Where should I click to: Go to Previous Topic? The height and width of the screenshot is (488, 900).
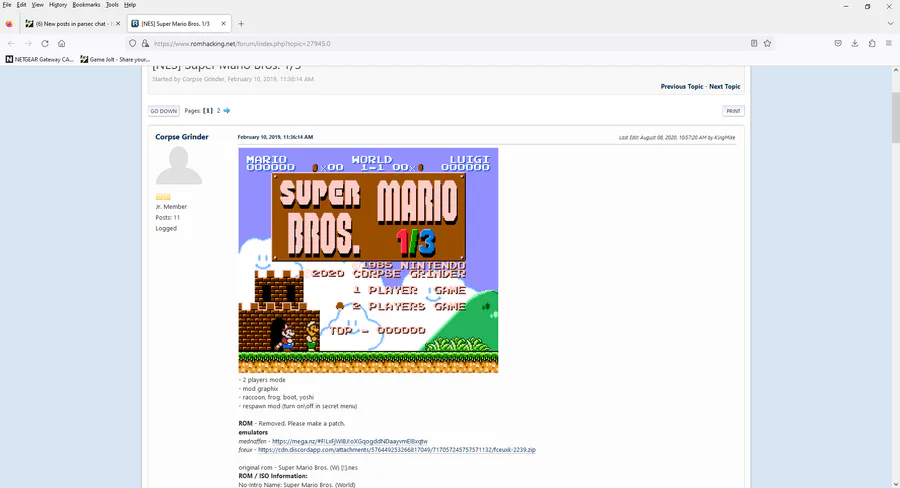click(681, 87)
